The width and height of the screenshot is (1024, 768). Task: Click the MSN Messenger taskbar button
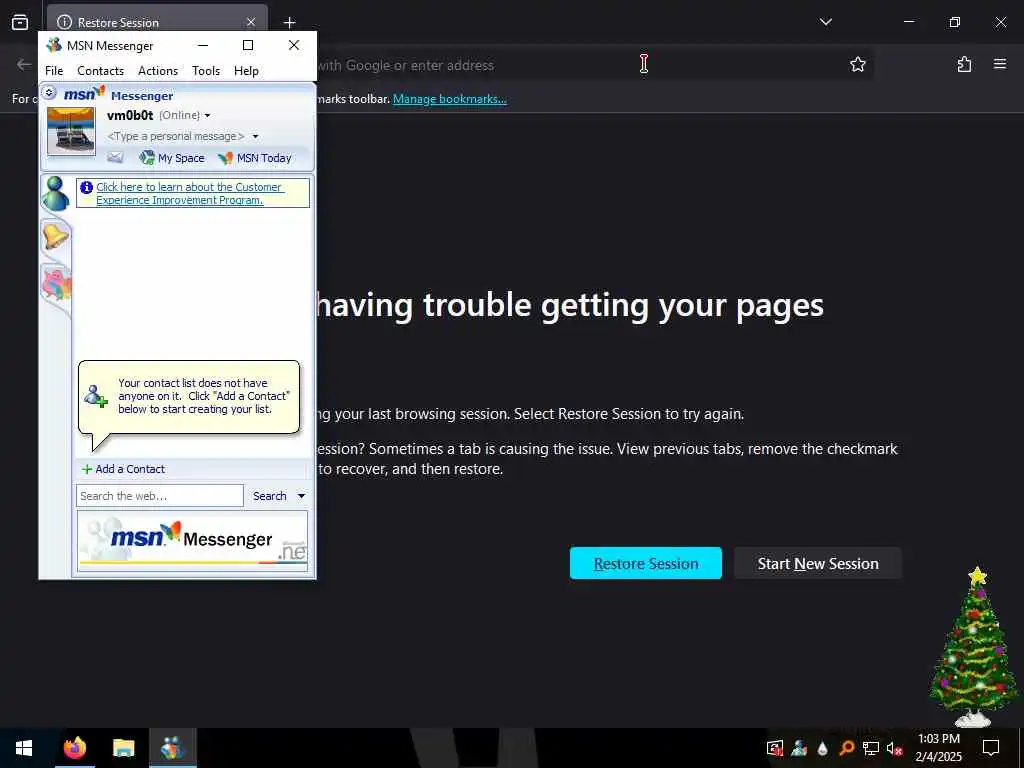[x=172, y=748]
